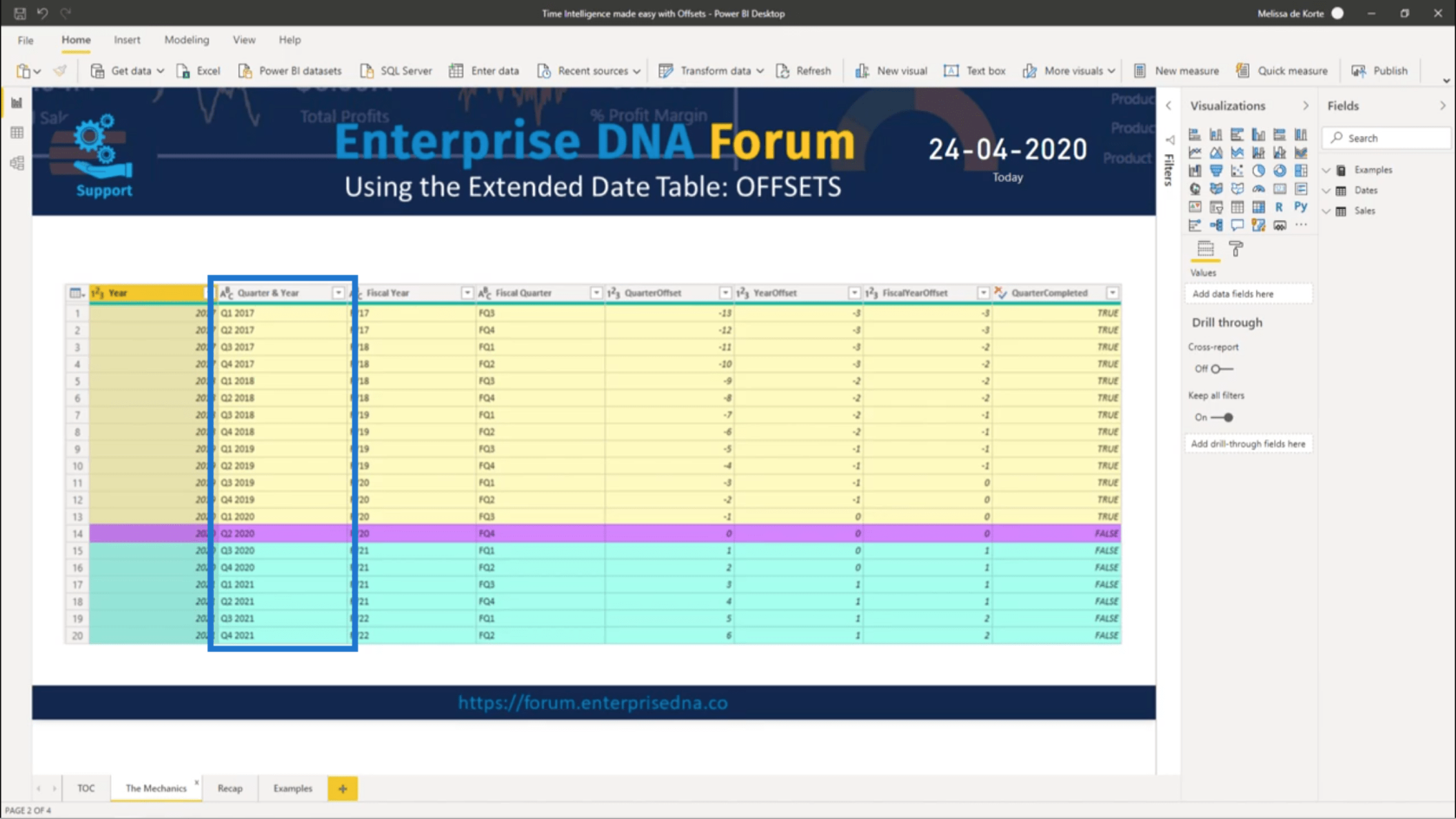1456x819 pixels.
Task: Collapse the Visualizations pane
Action: 1305,106
